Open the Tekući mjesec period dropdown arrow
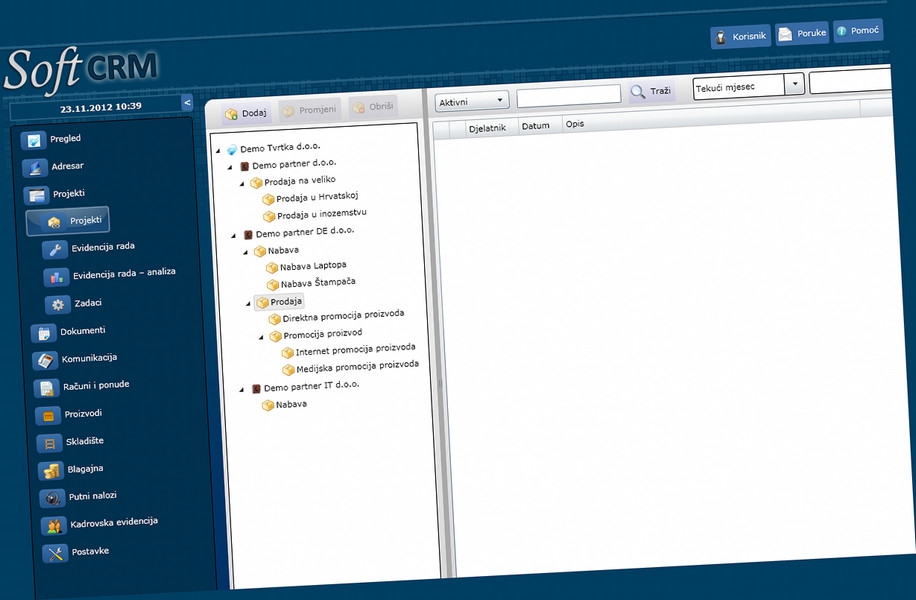Image resolution: width=916 pixels, height=600 pixels. click(794, 84)
